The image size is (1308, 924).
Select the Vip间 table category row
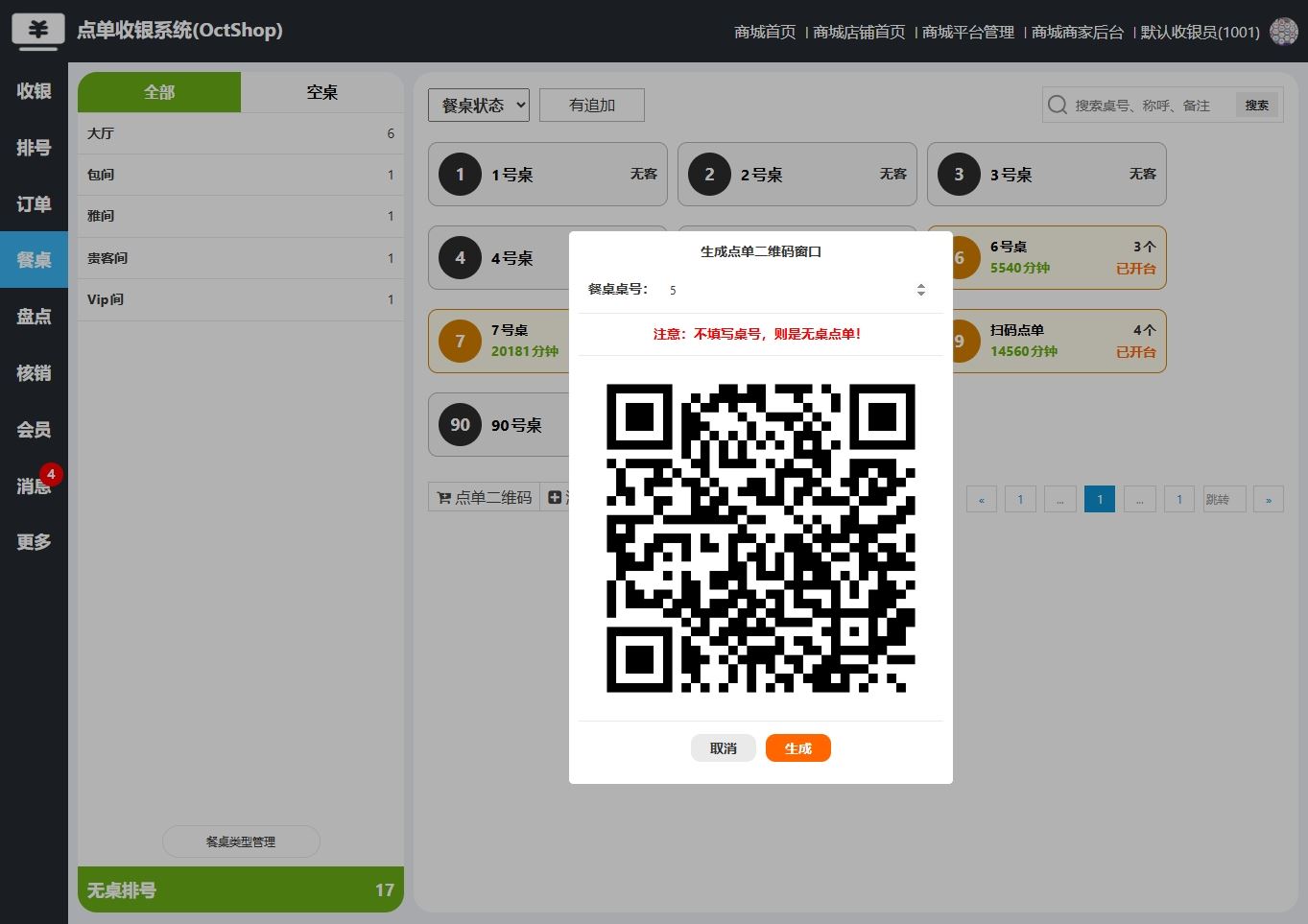241,299
